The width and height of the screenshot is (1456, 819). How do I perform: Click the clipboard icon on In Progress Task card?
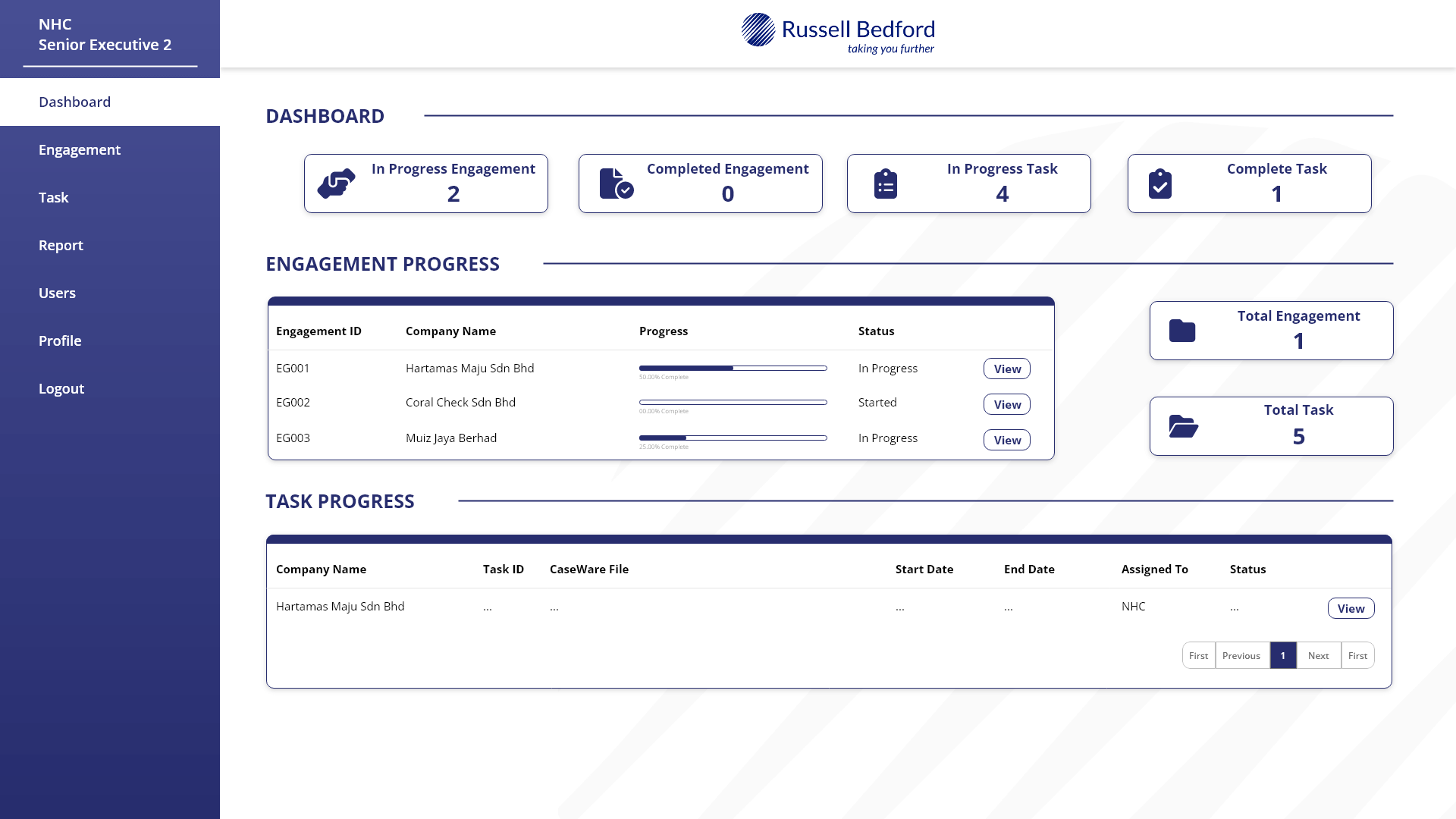point(886,183)
